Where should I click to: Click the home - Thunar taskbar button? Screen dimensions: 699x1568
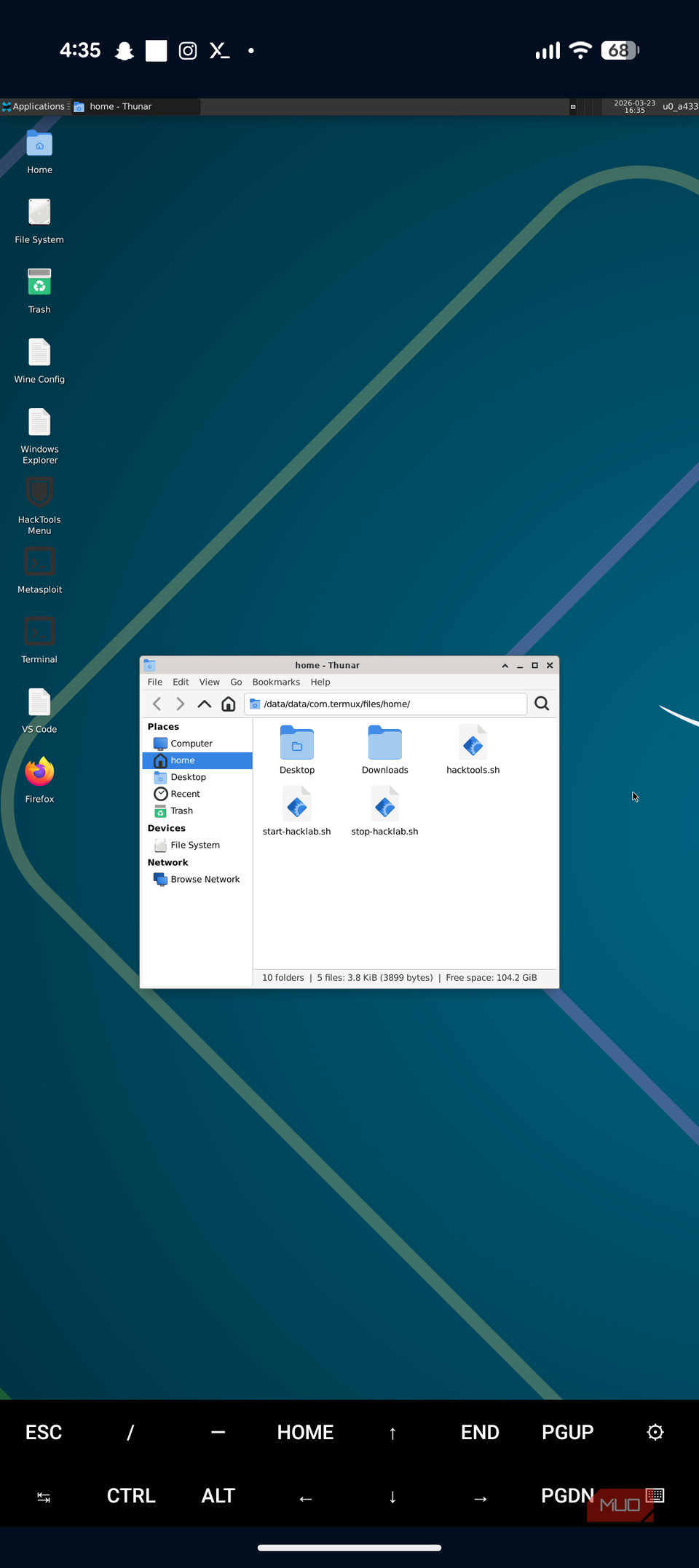click(136, 106)
